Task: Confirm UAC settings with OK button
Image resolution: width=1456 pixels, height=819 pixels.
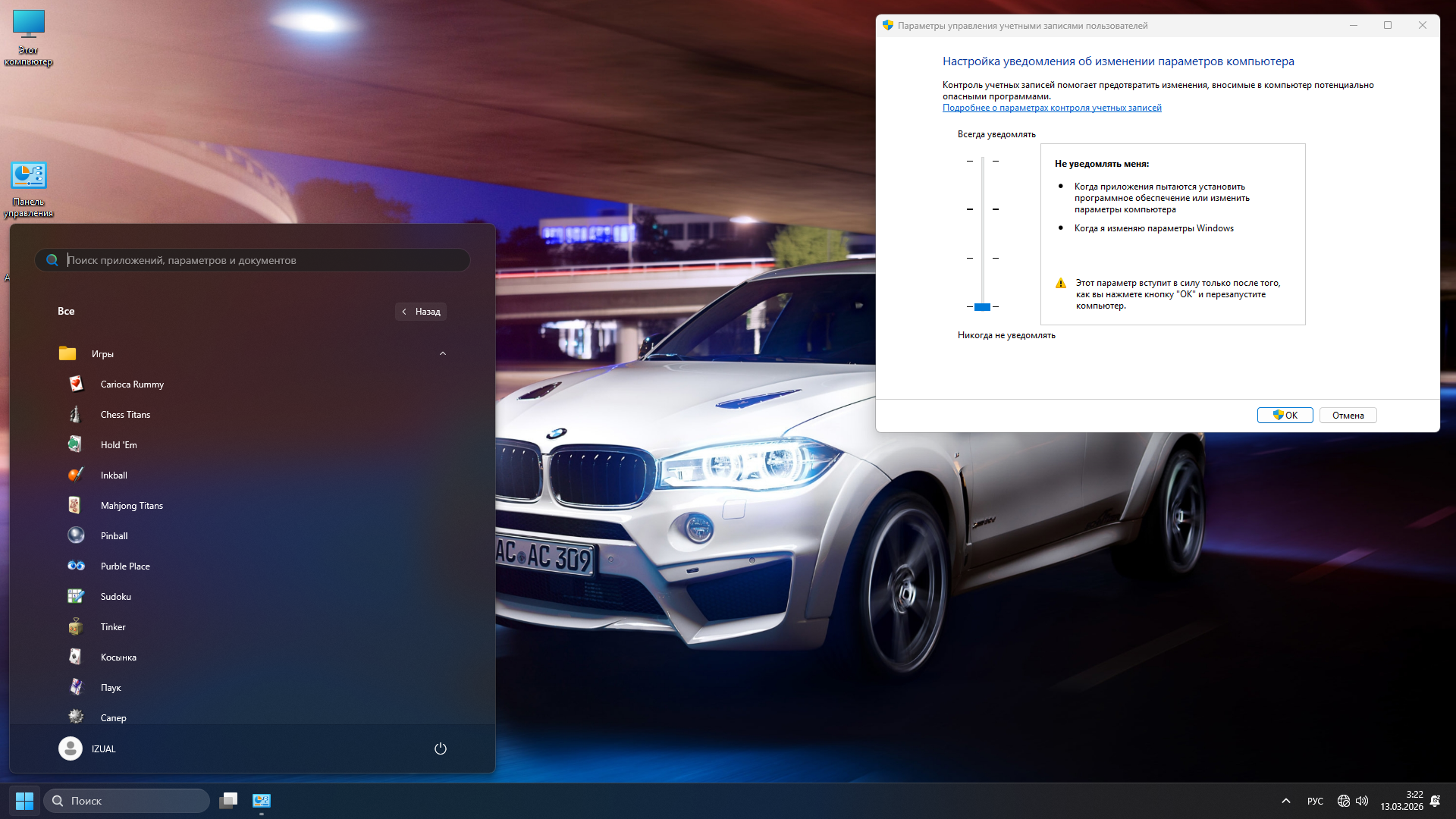Action: coord(1285,416)
